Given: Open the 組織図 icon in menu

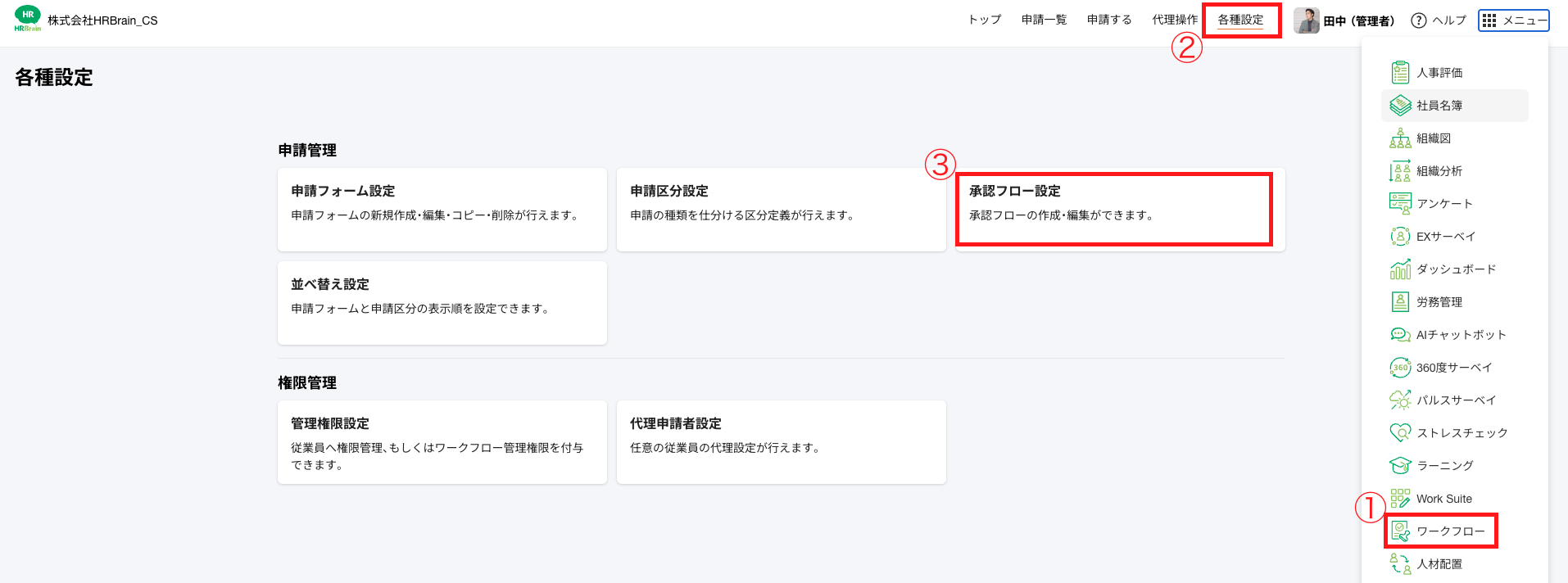Looking at the screenshot, I should [x=1400, y=138].
